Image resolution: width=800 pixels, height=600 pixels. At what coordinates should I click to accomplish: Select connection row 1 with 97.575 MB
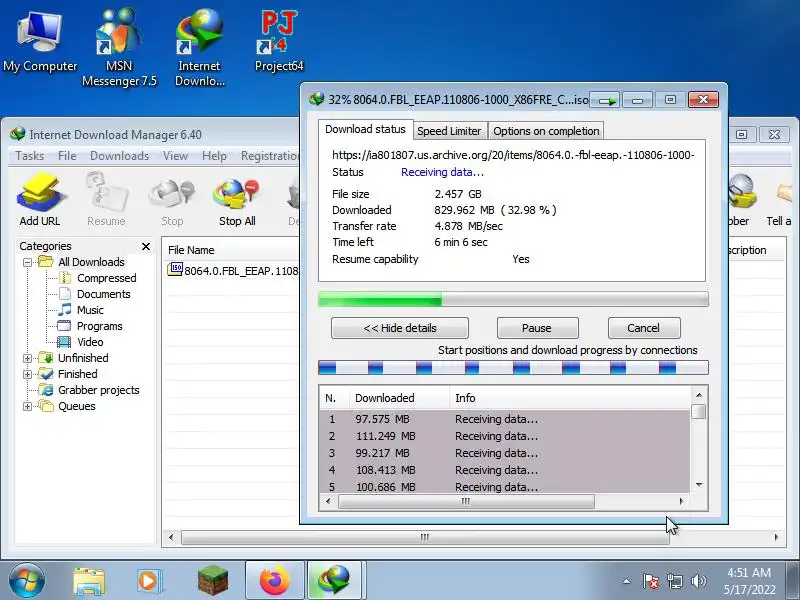[x=505, y=419]
